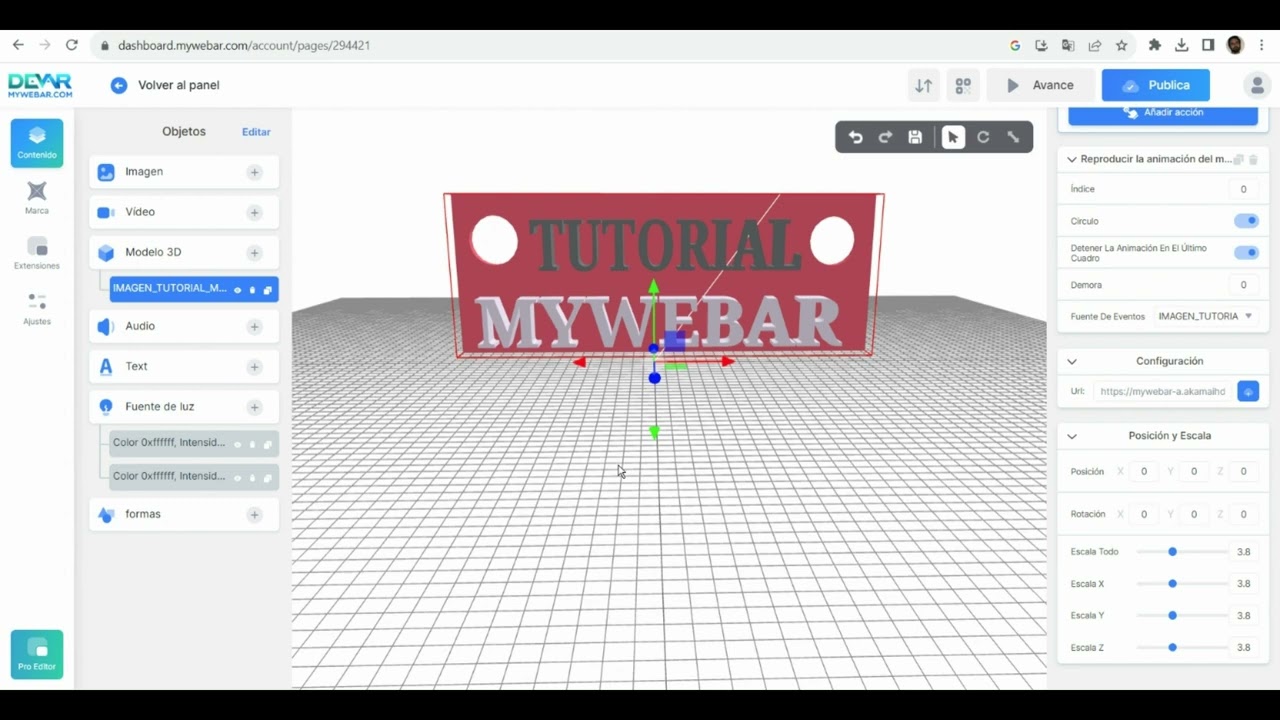Toggle Detener La Animación En El Último Cuadro
The height and width of the screenshot is (720, 1280).
click(x=1246, y=253)
